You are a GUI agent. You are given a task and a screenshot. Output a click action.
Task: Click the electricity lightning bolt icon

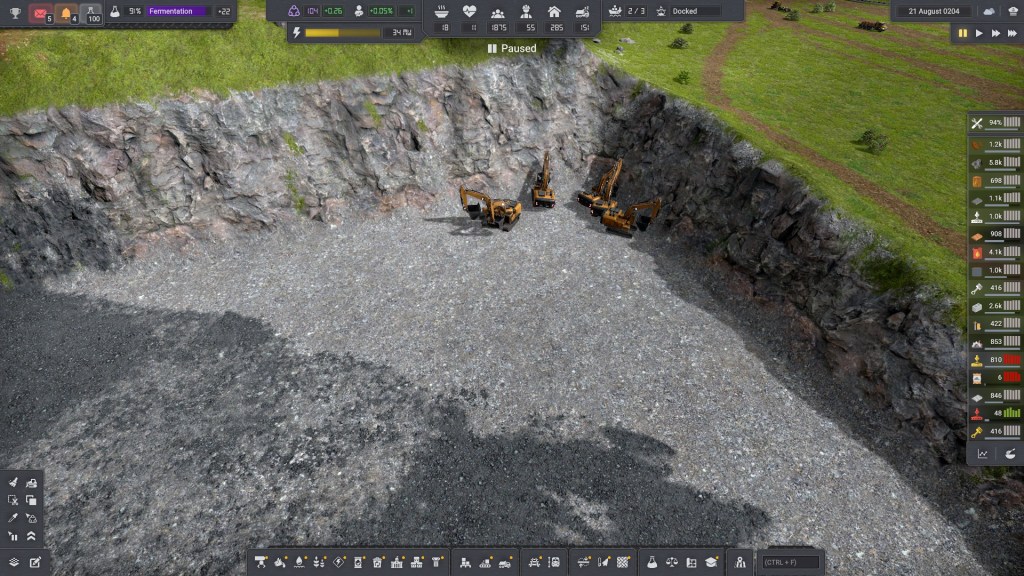click(295, 33)
